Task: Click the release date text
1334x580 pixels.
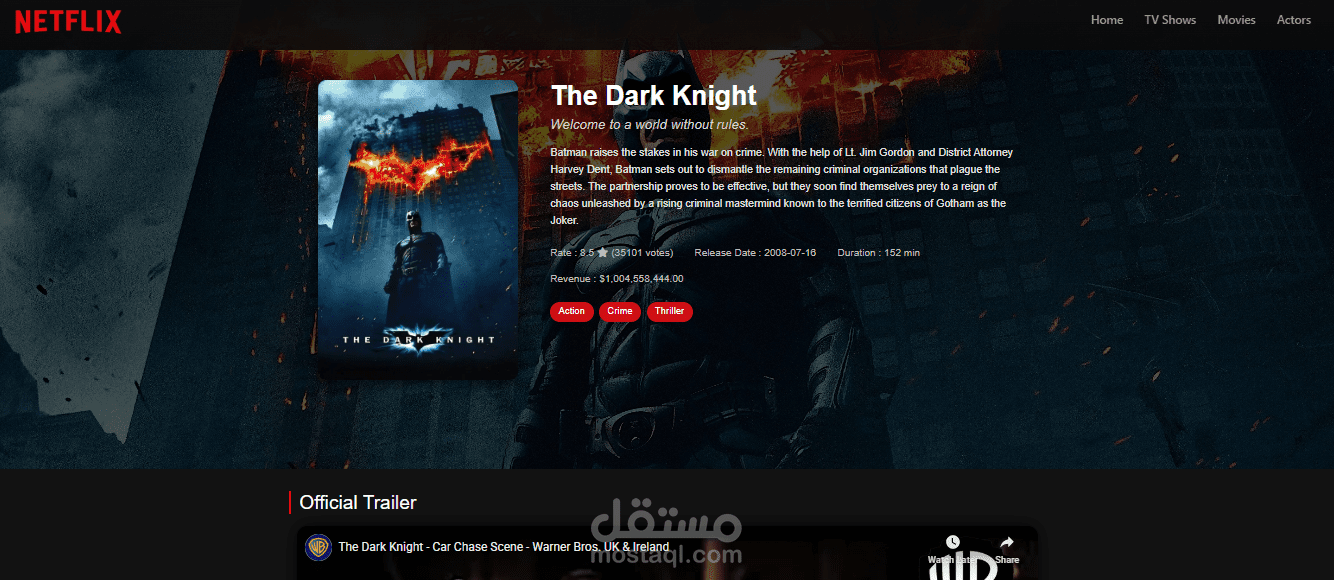Action: point(755,253)
